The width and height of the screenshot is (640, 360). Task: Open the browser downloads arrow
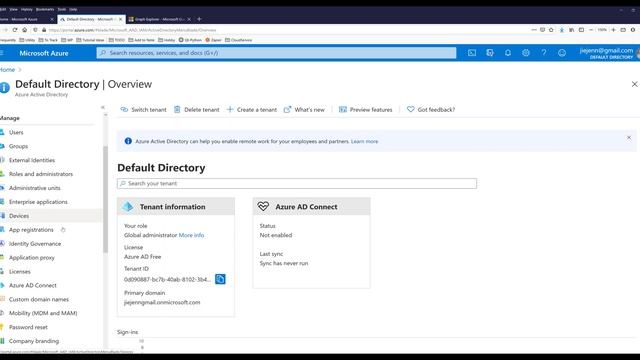pos(562,30)
